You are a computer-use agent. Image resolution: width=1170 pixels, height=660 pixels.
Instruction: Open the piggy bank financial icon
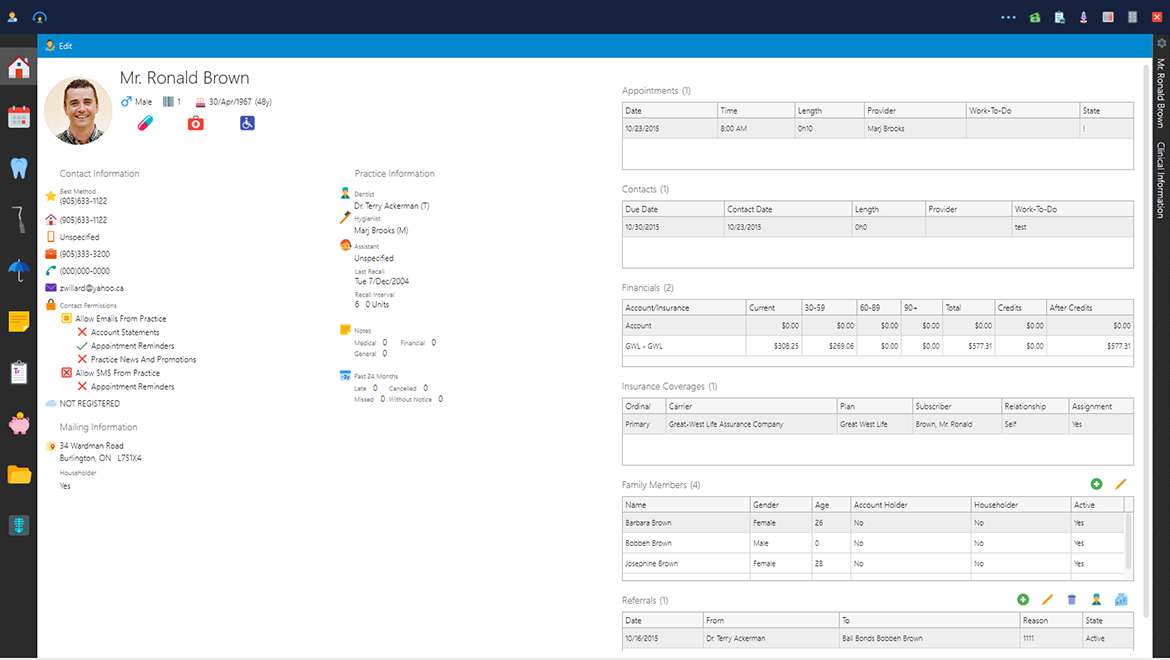pos(18,423)
